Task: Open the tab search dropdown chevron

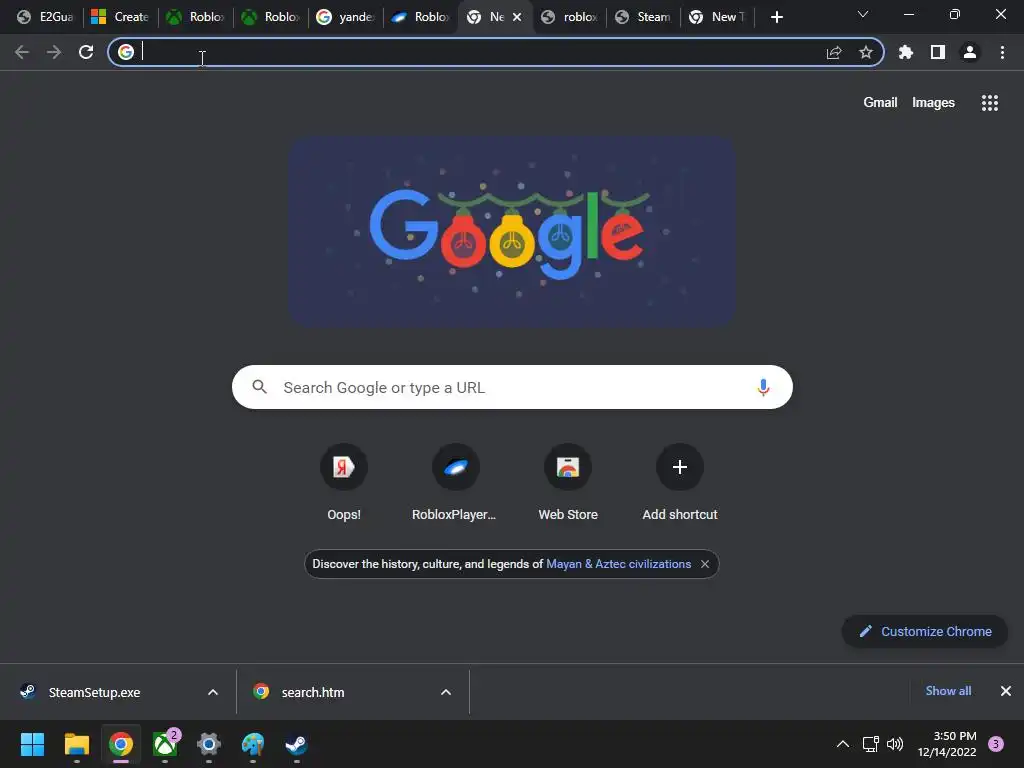Action: (x=863, y=14)
